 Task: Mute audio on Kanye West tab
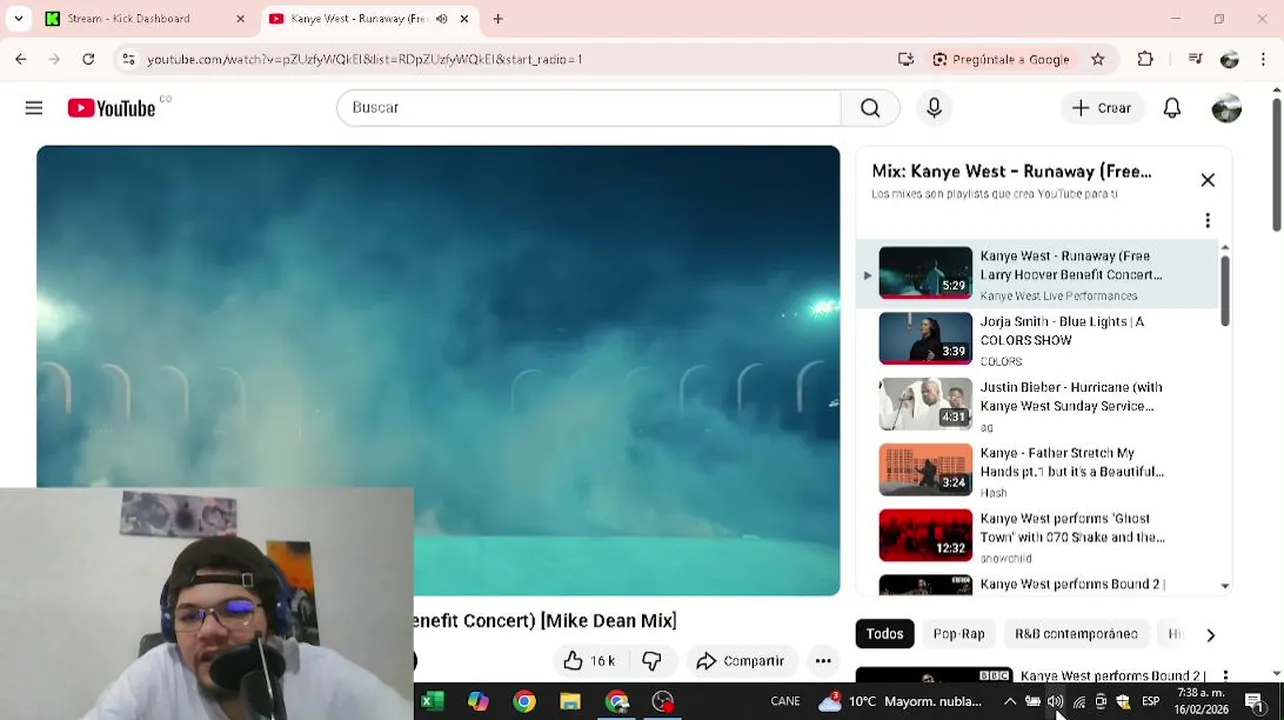pos(442,18)
